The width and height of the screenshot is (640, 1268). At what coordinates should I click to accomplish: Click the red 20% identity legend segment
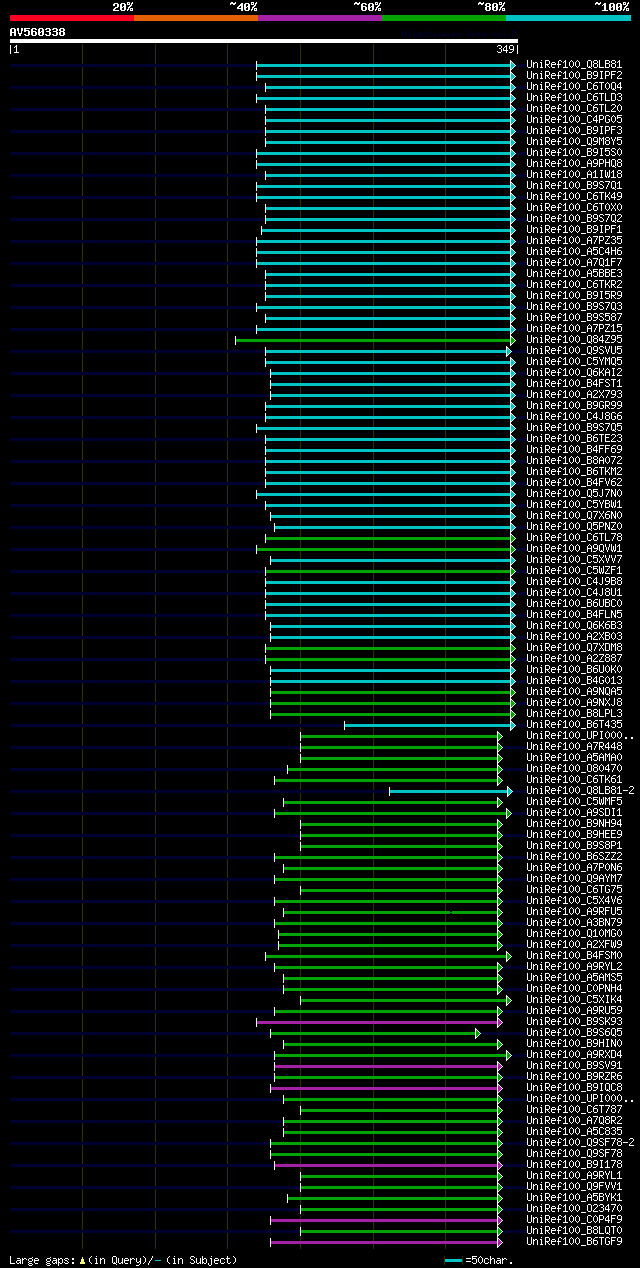click(71, 18)
